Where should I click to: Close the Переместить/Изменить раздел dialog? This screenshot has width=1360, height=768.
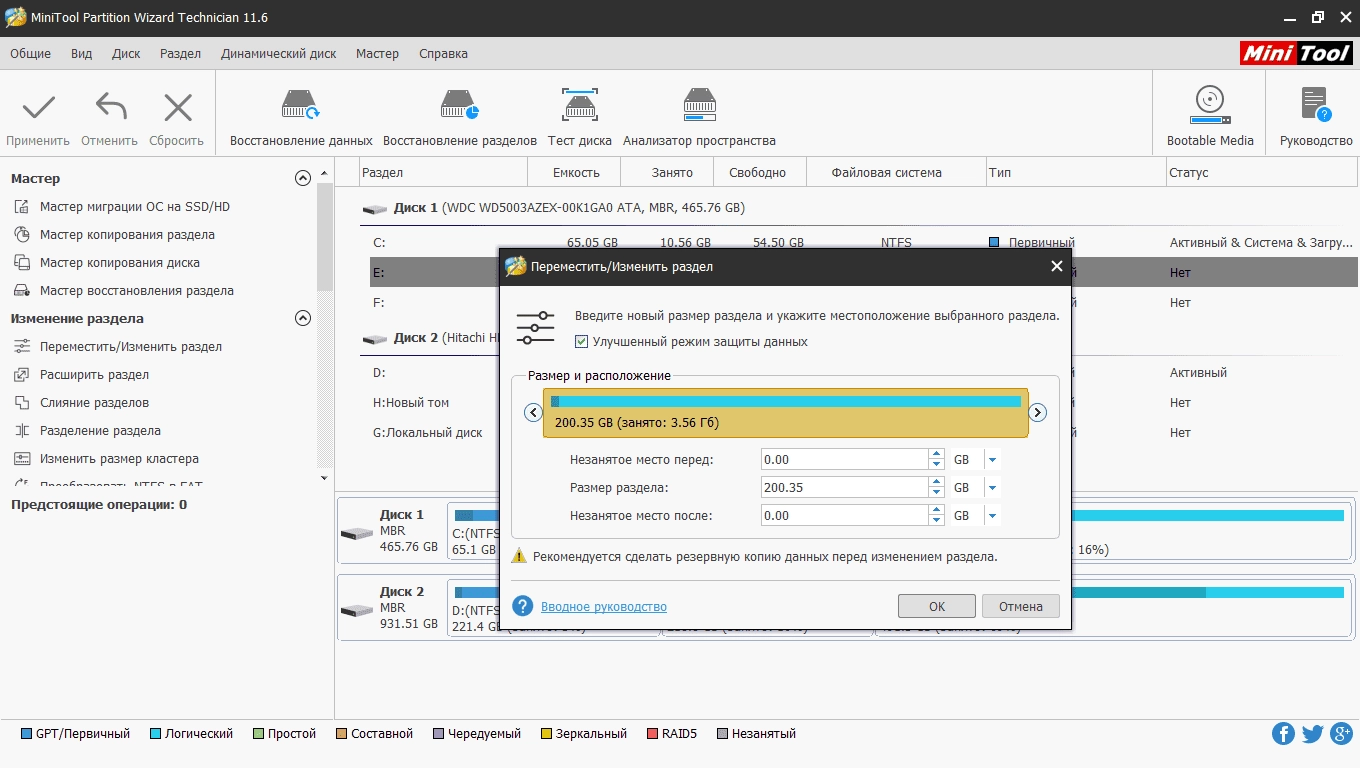click(x=1056, y=266)
